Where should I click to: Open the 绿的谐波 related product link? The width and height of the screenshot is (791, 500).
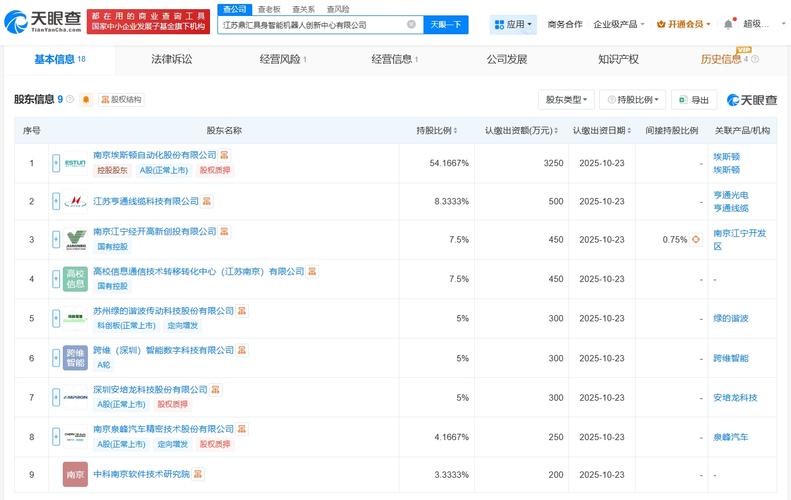pyautogui.click(x=730, y=318)
